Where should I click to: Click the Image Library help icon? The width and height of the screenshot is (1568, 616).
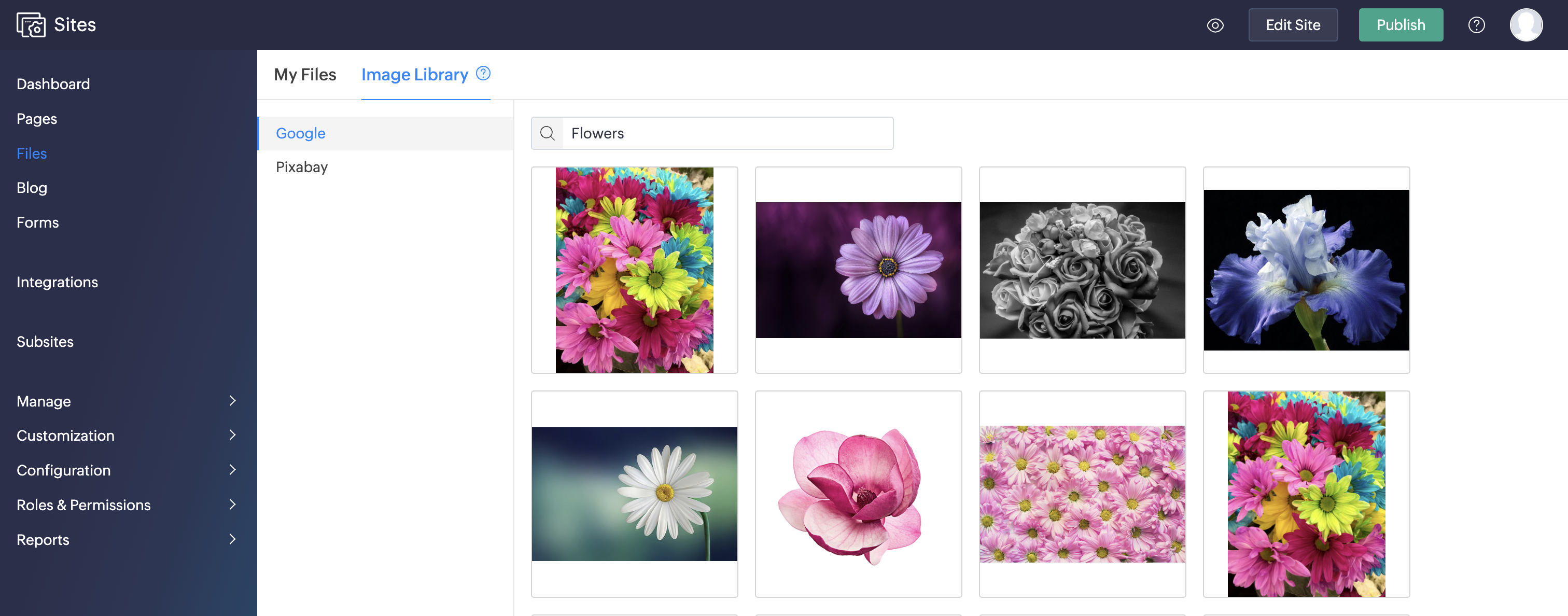[483, 74]
